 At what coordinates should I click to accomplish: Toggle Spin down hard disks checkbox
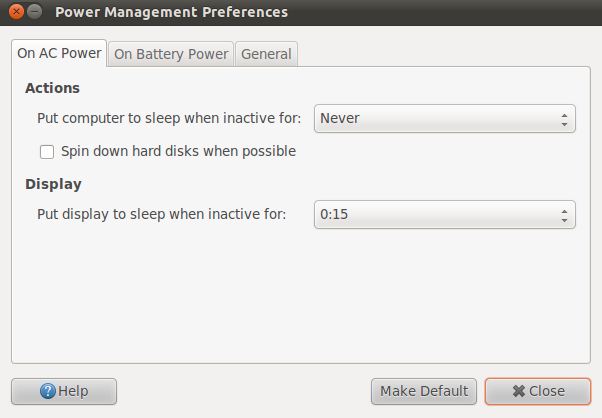point(46,152)
